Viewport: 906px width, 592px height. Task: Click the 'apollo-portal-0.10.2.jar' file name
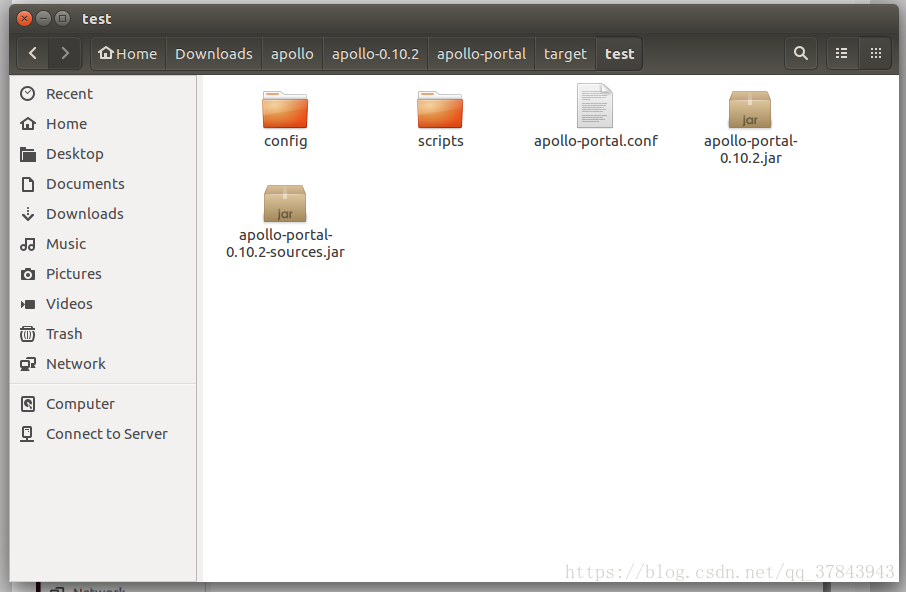[751, 150]
